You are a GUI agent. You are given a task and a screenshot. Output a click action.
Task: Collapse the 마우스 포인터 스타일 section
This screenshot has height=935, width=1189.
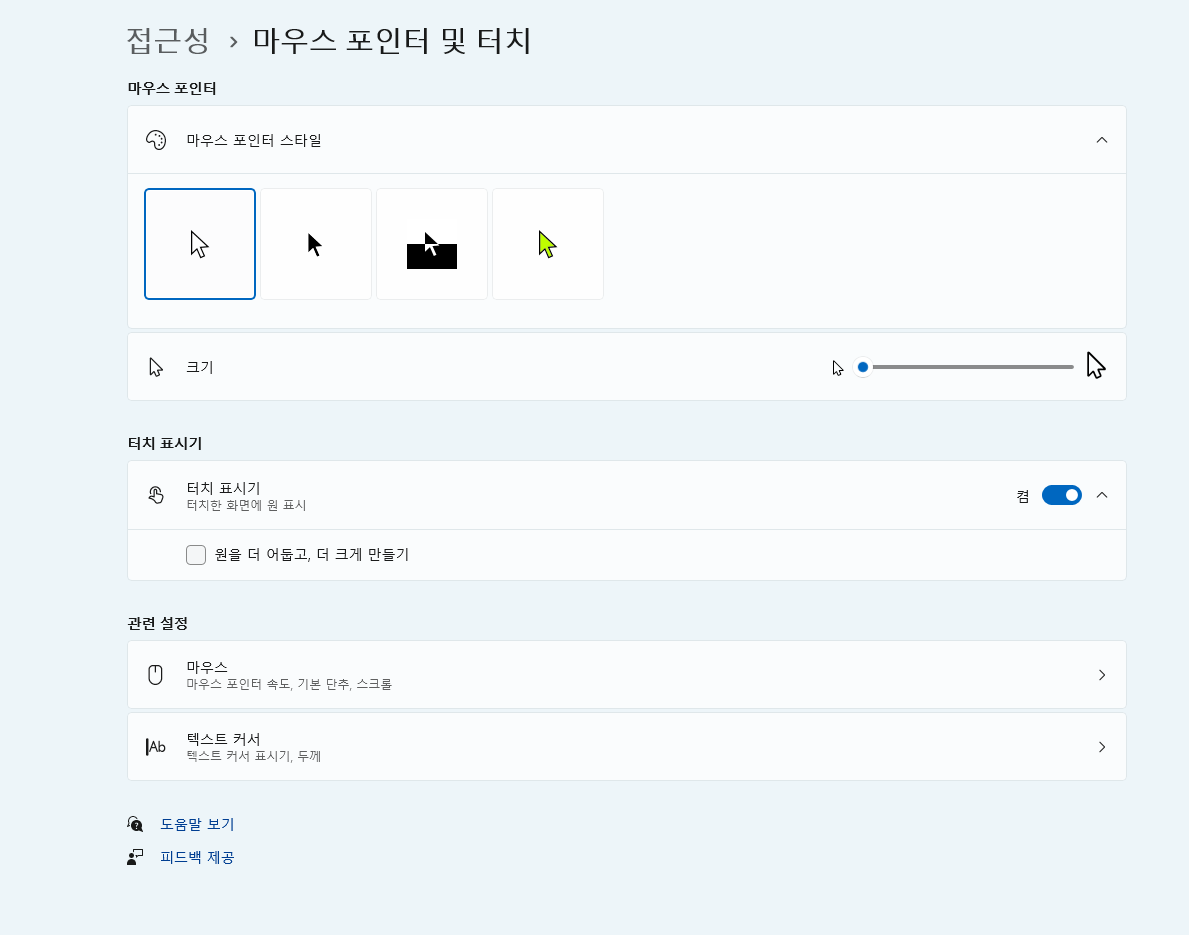coord(1101,140)
